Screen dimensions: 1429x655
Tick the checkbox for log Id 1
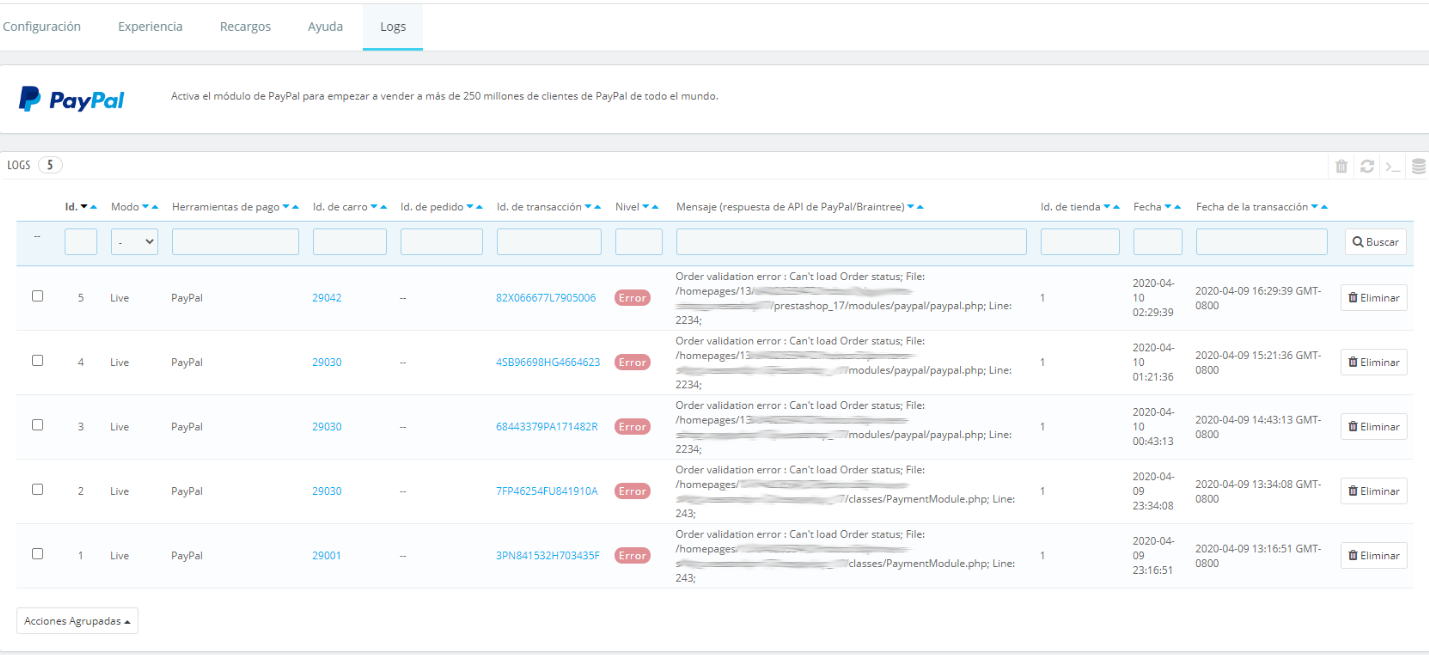38,554
